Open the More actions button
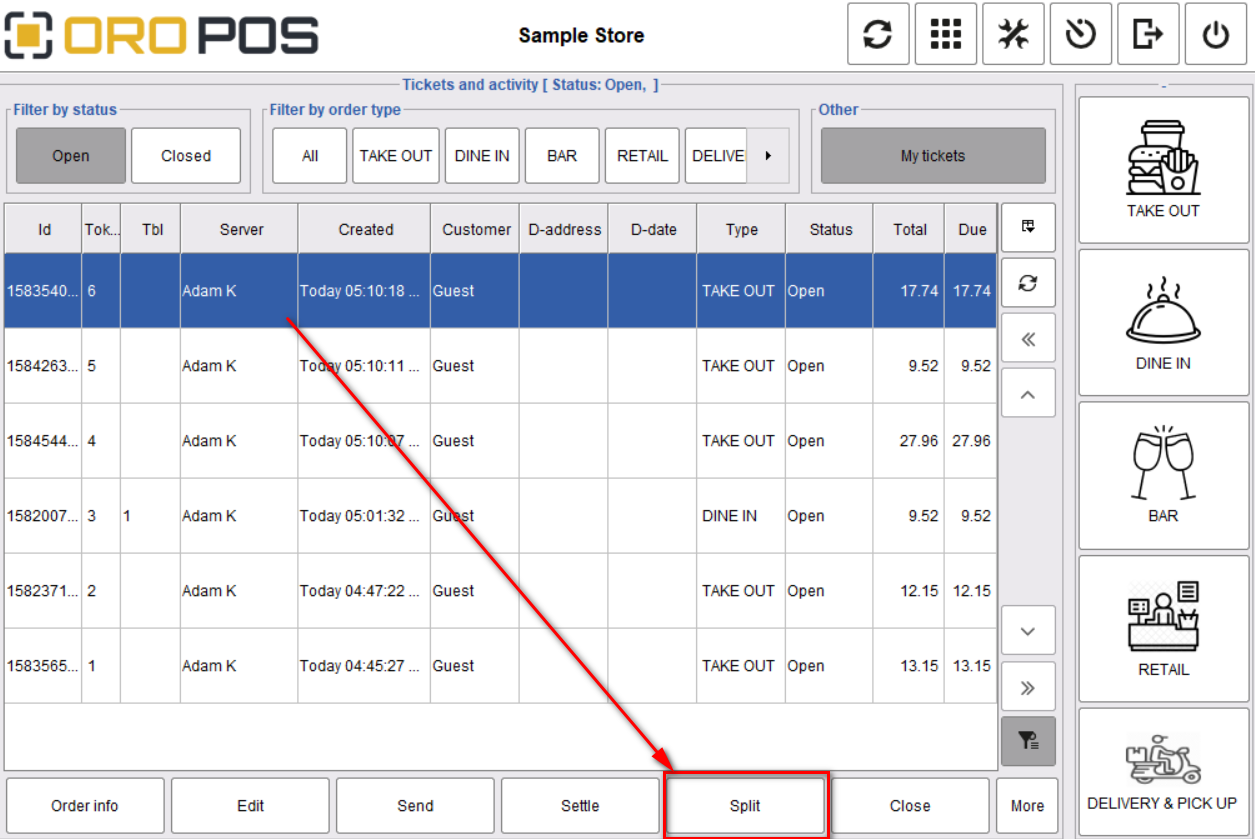Screen dimensions: 1255x839 coord(1027,806)
